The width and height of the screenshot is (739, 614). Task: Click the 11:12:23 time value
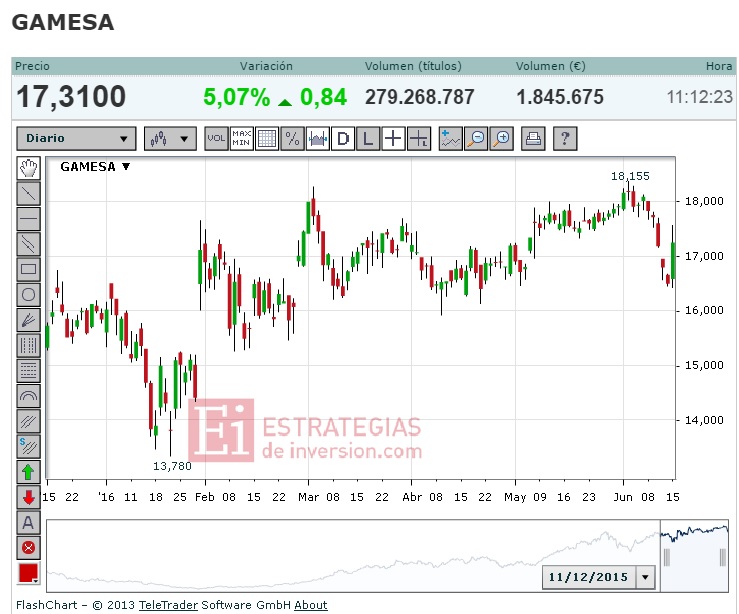[x=700, y=98]
